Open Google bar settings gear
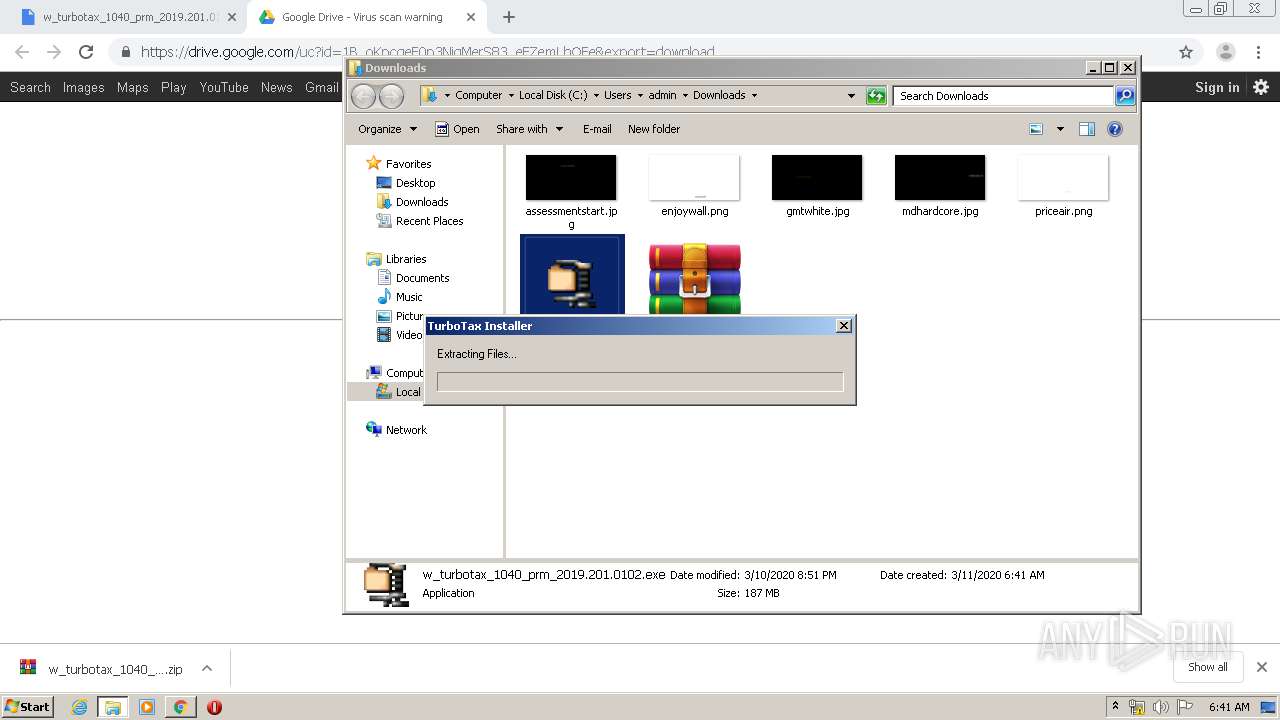The height and width of the screenshot is (720, 1280). [1261, 87]
